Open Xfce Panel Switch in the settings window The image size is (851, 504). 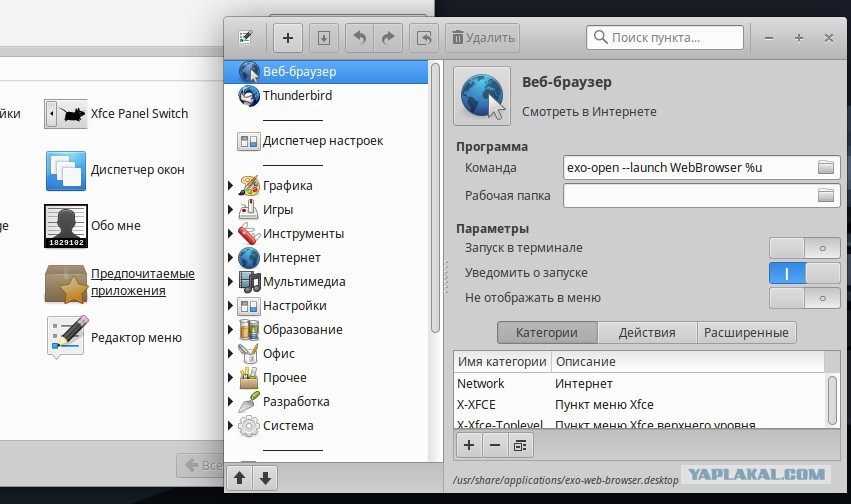(x=117, y=114)
